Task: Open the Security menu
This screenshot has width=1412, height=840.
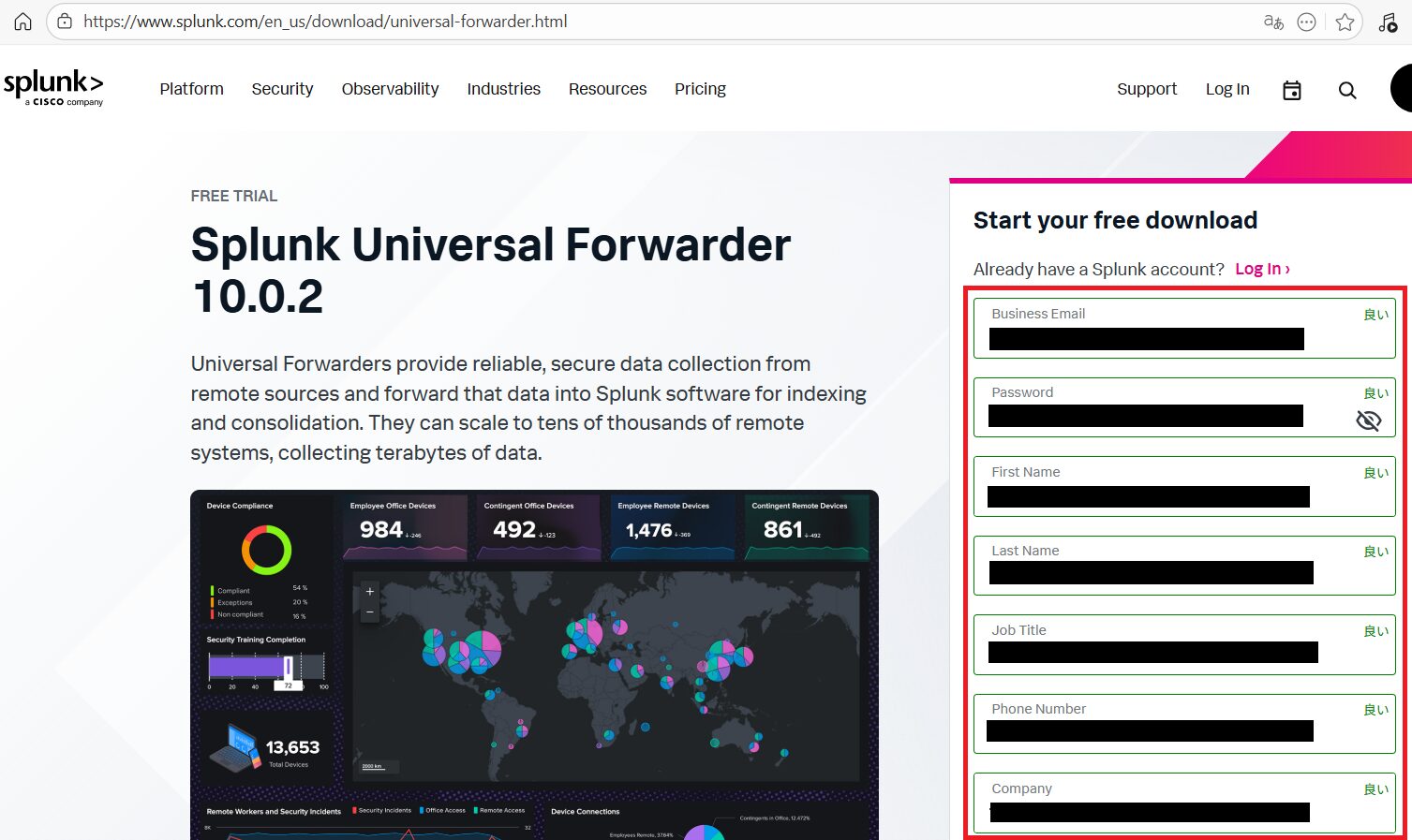Action: [x=282, y=89]
